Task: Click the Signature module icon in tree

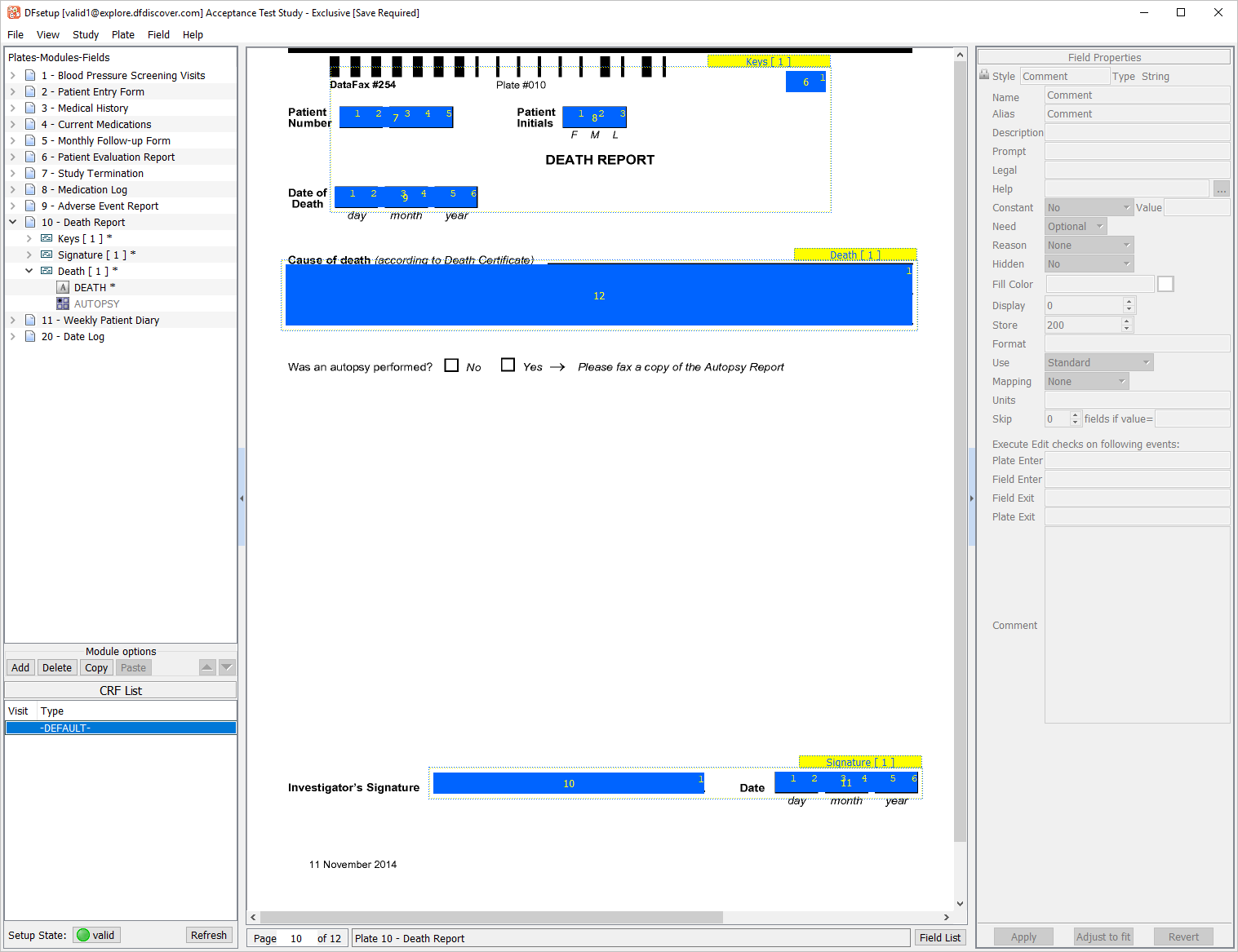Action: tap(47, 255)
